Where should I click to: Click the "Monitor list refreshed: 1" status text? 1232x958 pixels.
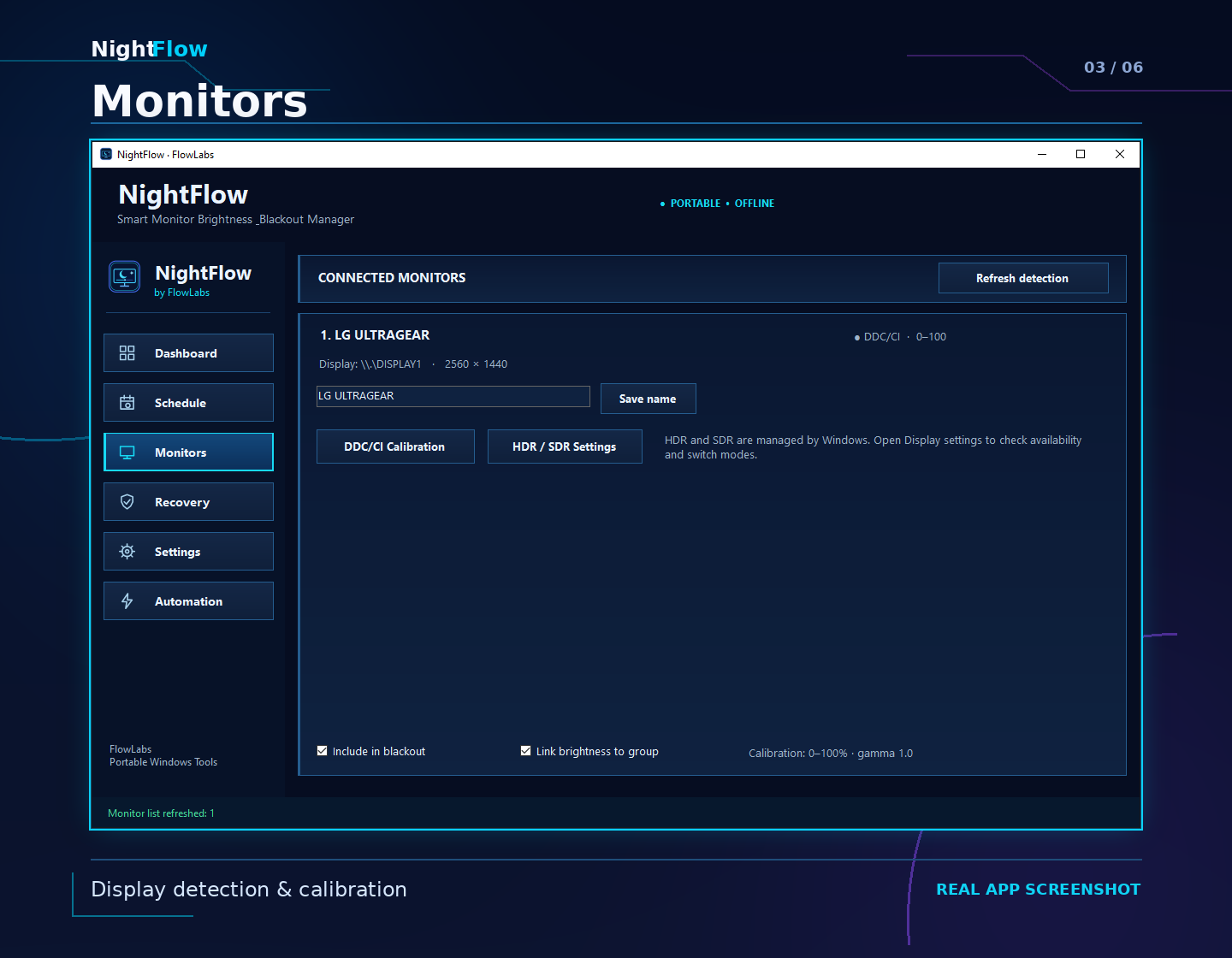click(161, 813)
